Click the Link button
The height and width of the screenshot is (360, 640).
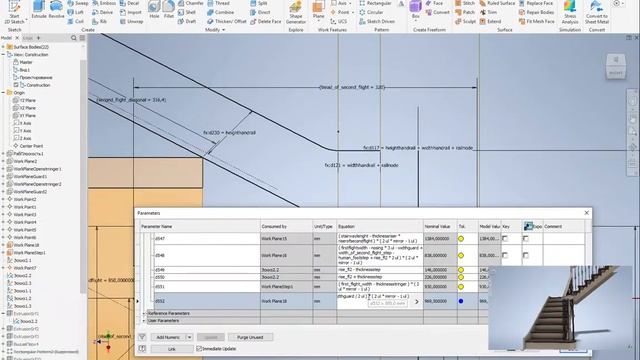[172, 349]
